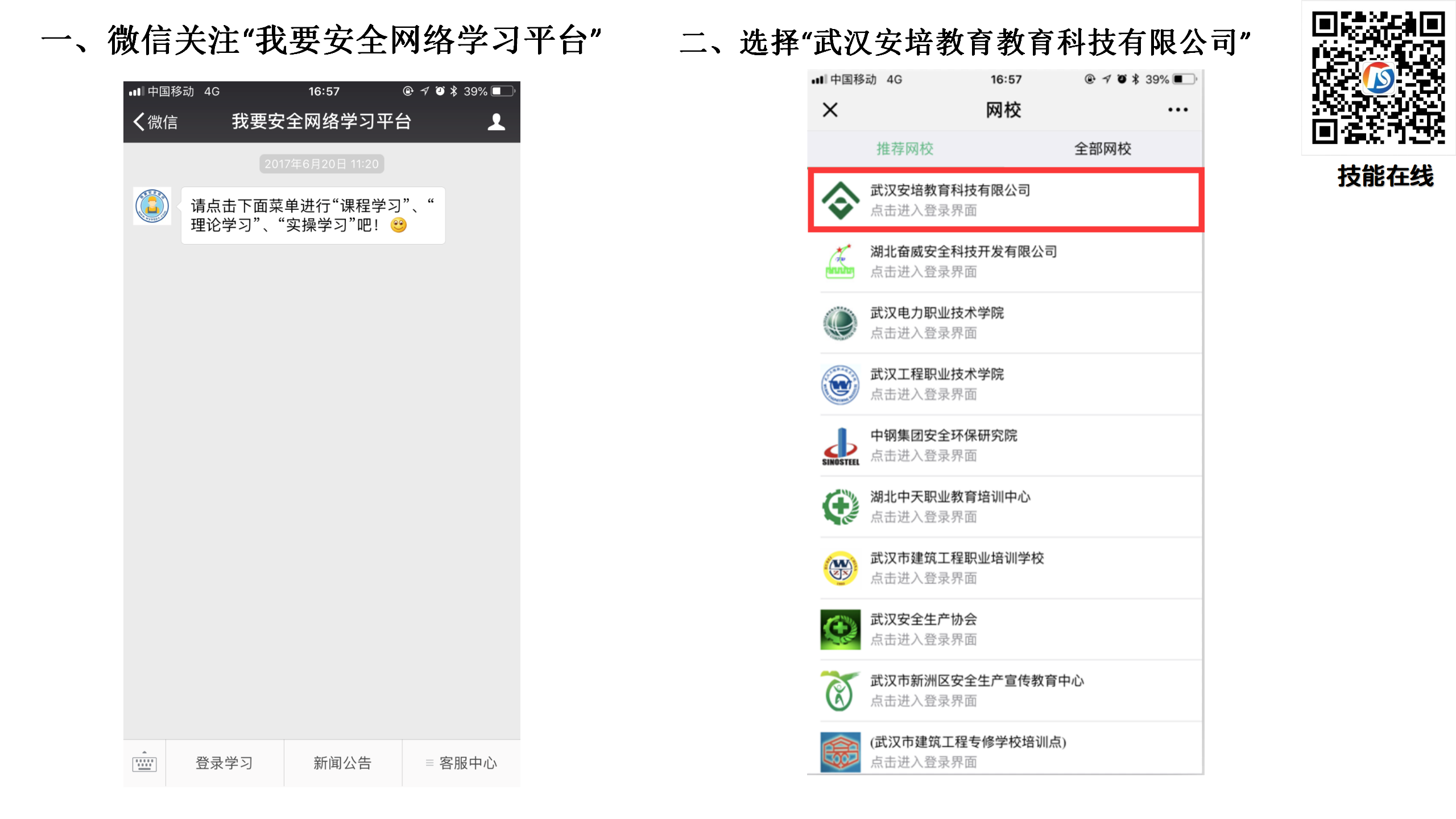This screenshot has width=1456, height=819.
Task: Click the chat title 我要安全网络学习平台
Action: (x=321, y=121)
